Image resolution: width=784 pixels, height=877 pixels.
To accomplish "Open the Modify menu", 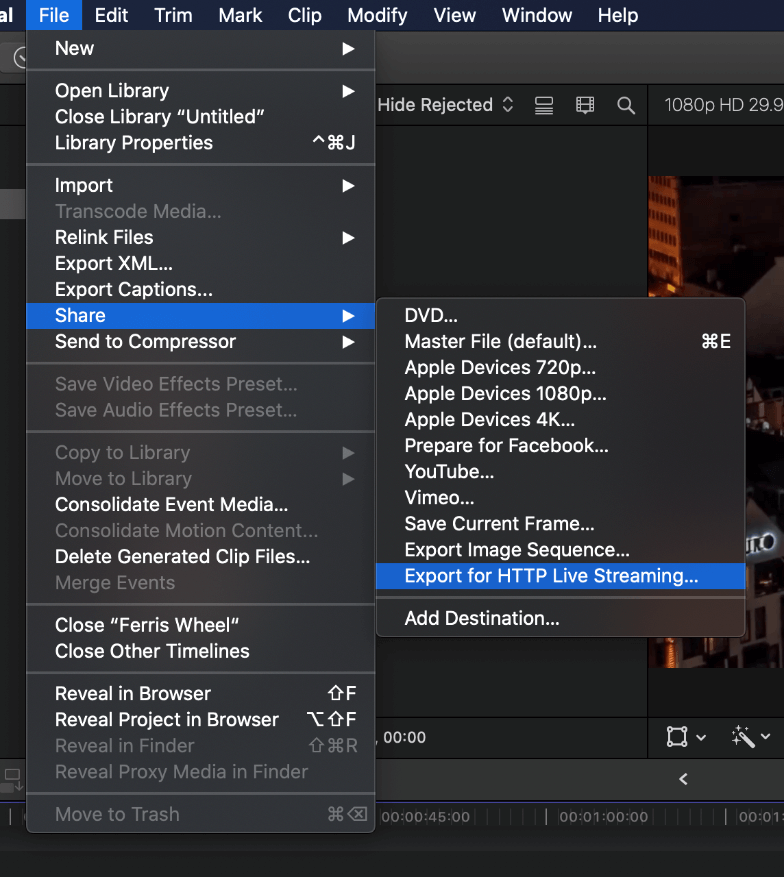I will [x=377, y=15].
